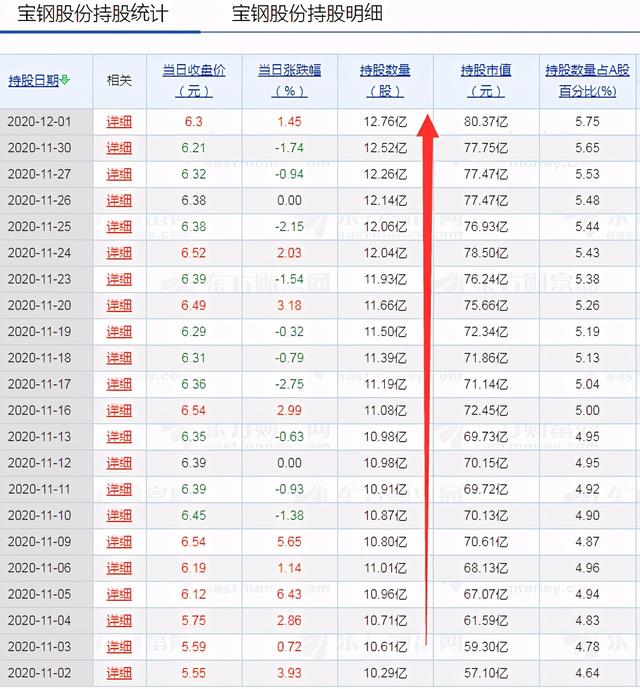
Task: Click closing price 6.12 on 2020-11-05
Action: pyautogui.click(x=194, y=595)
